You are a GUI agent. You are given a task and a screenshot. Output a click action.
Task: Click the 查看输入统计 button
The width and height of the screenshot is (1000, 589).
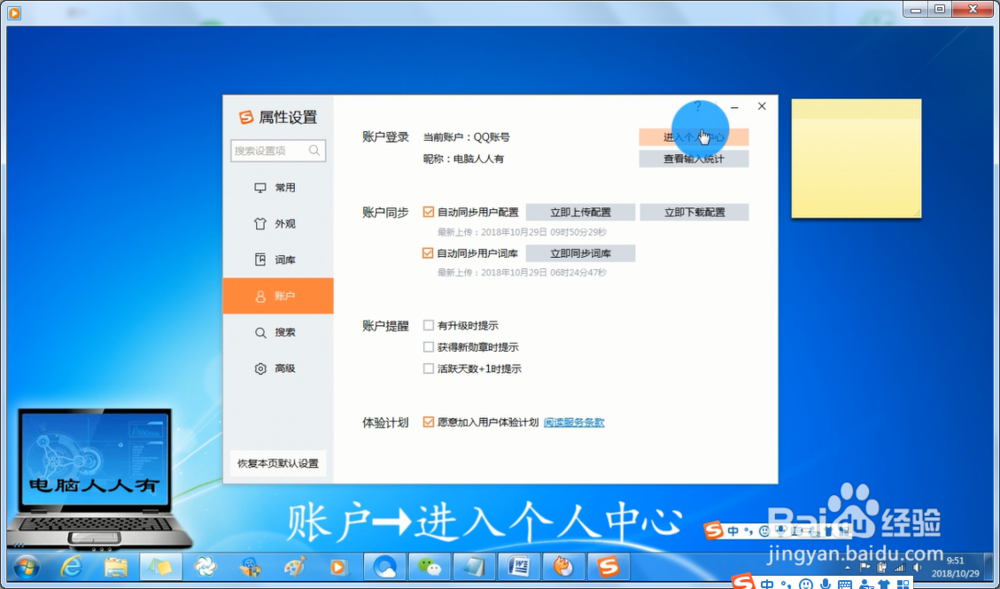click(x=694, y=159)
